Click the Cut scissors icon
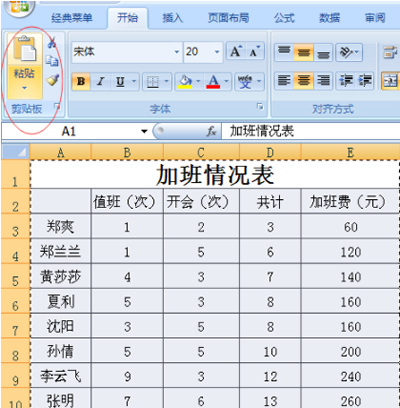The width and height of the screenshot is (400, 408). [x=52, y=42]
